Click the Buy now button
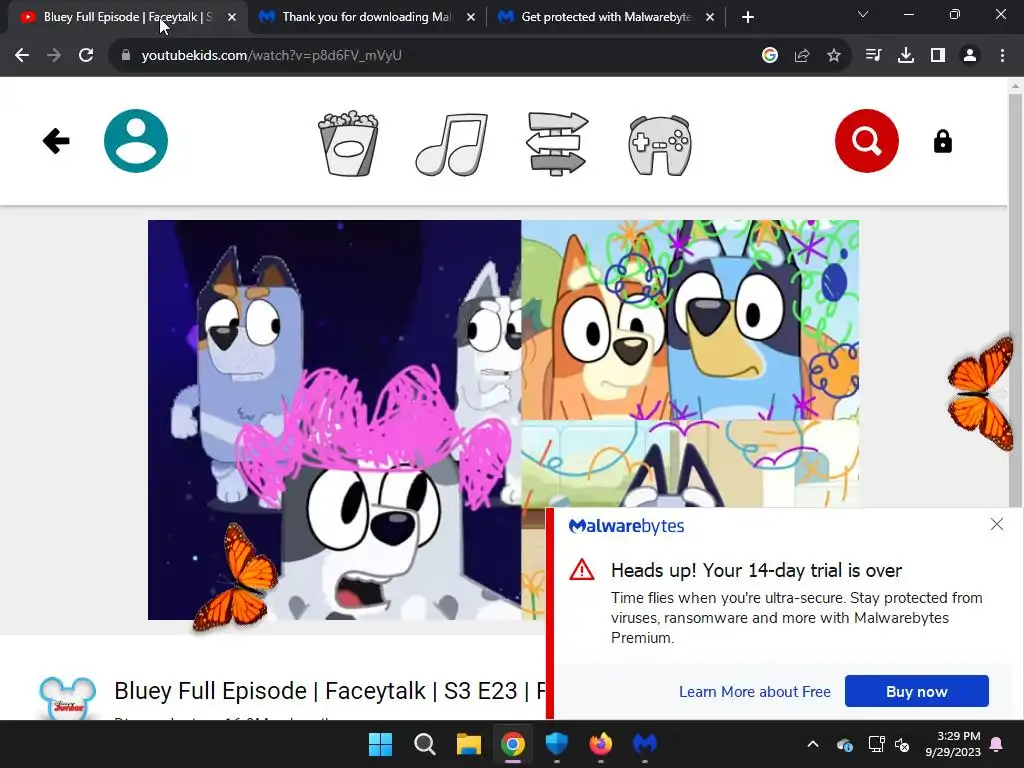This screenshot has width=1024, height=768. point(916,691)
